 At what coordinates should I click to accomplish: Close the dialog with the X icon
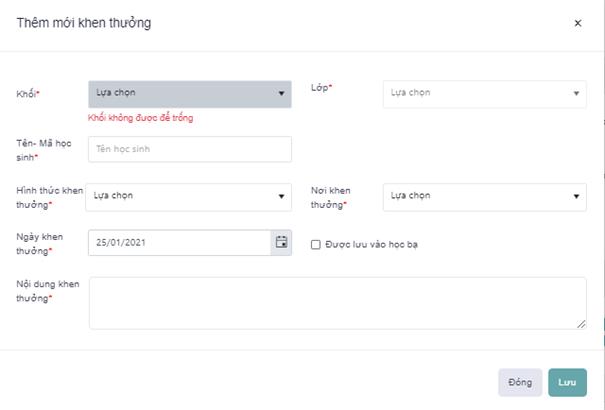click(577, 22)
